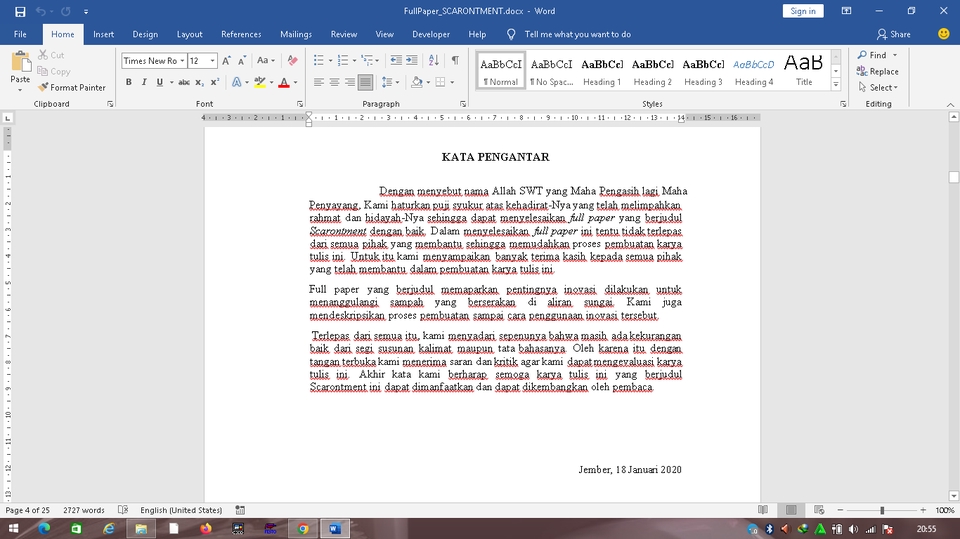Open the Find tool
Viewport: 960px width, 539px height.
point(873,55)
